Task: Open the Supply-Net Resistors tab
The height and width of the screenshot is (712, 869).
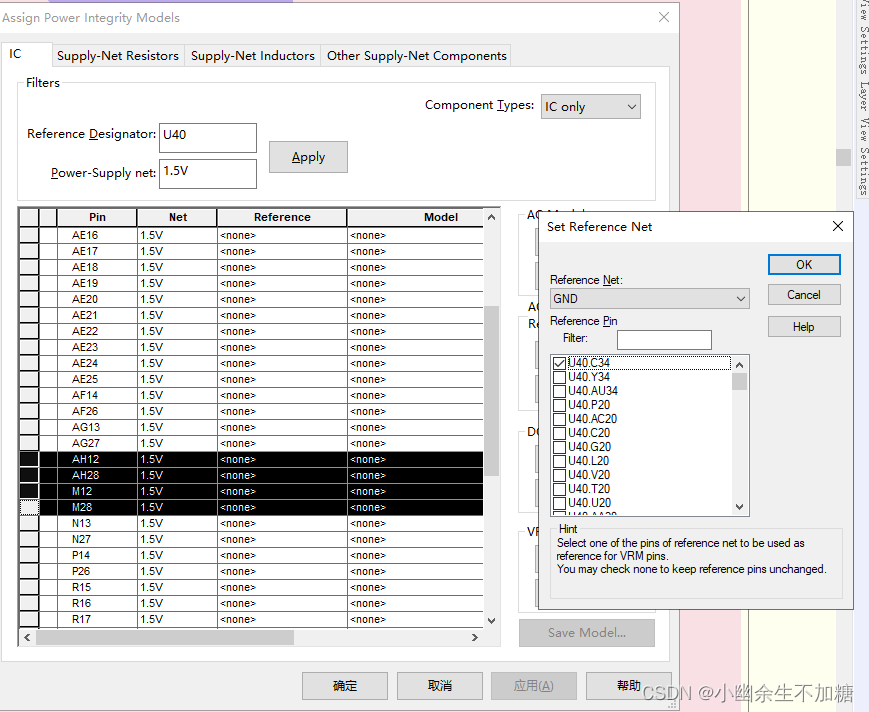Action: (x=117, y=56)
